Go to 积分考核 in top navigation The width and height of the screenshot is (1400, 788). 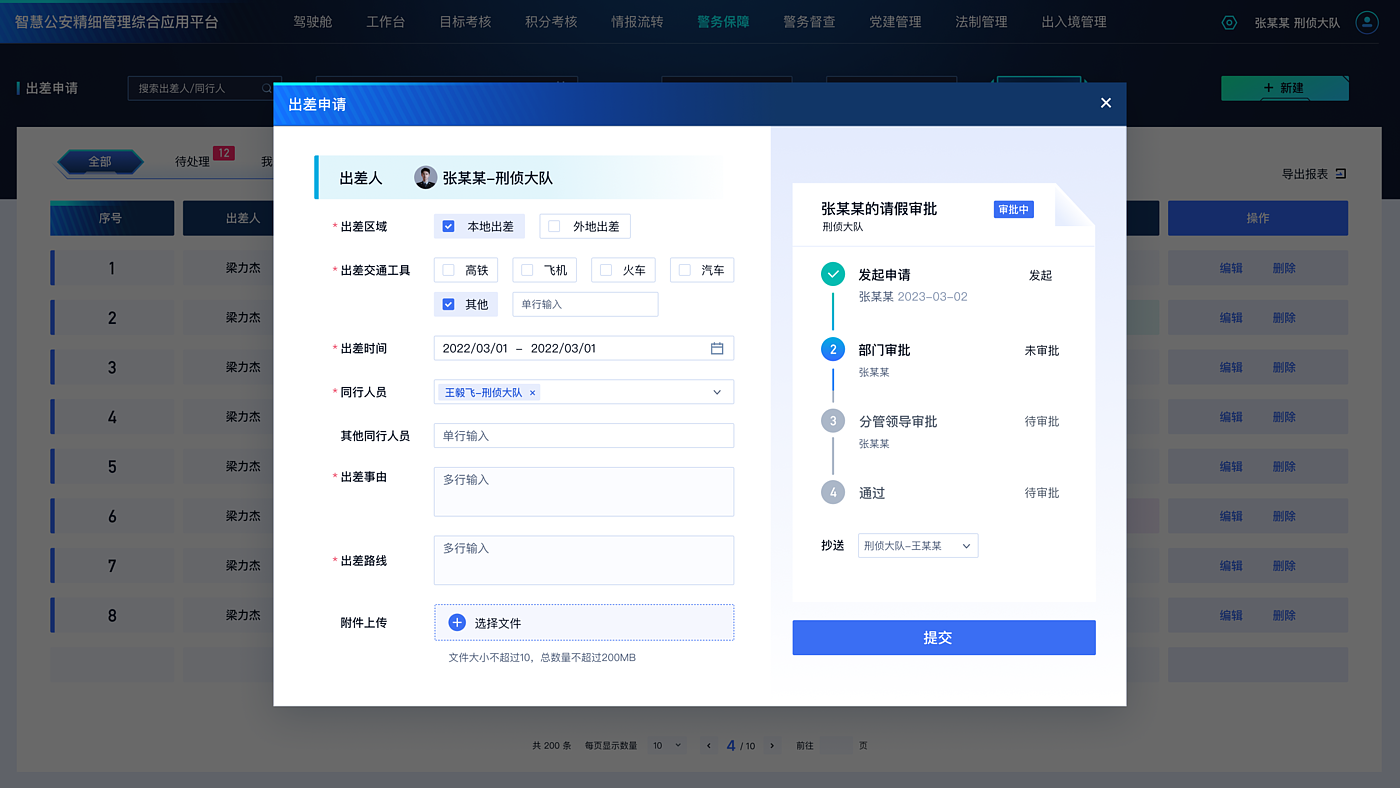[x=551, y=22]
